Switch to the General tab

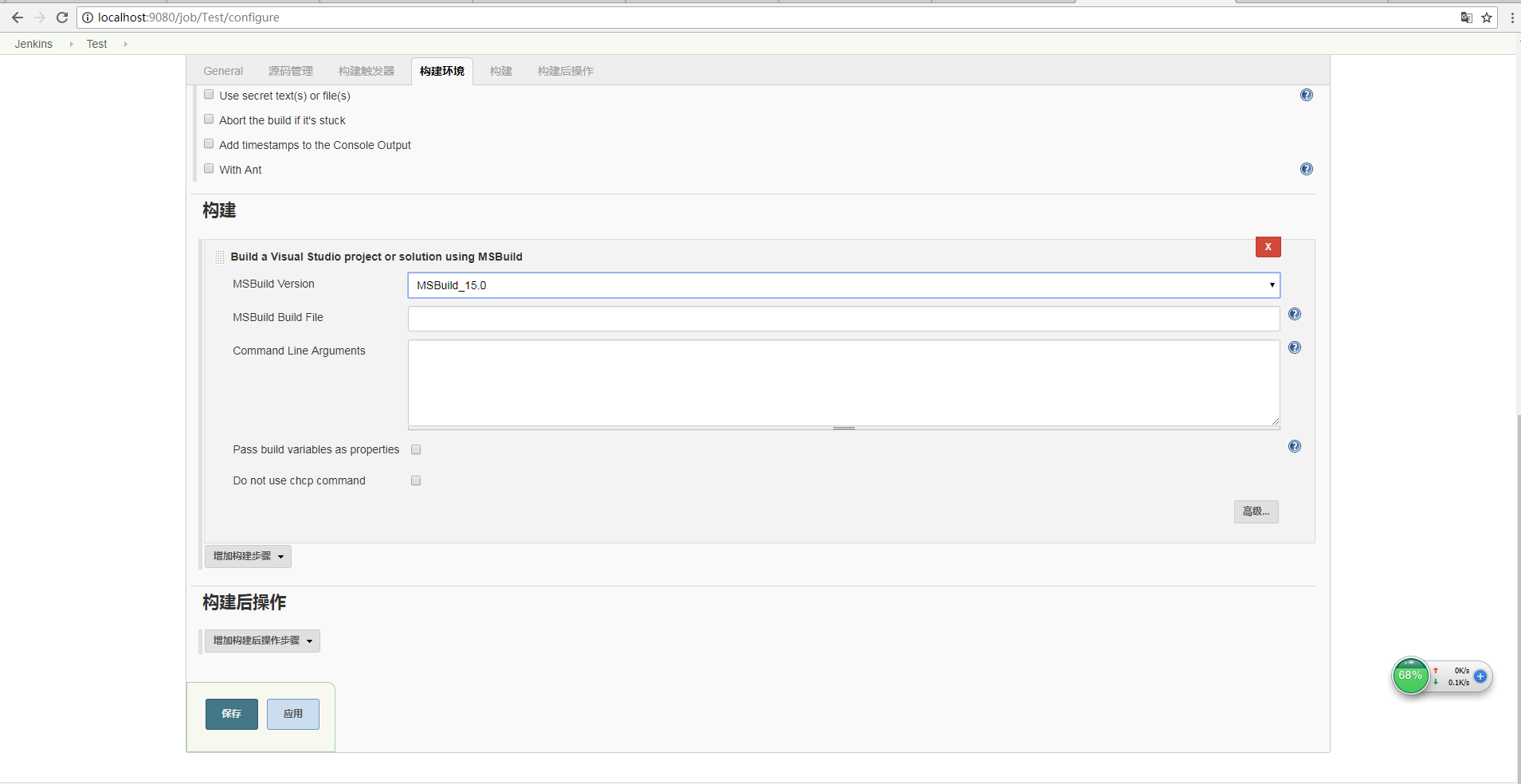[223, 71]
